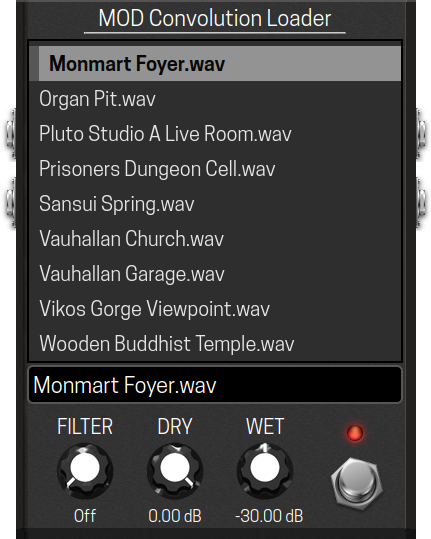The height and width of the screenshot is (539, 431).
Task: Click the upper left audio input jack
Action: point(11,133)
